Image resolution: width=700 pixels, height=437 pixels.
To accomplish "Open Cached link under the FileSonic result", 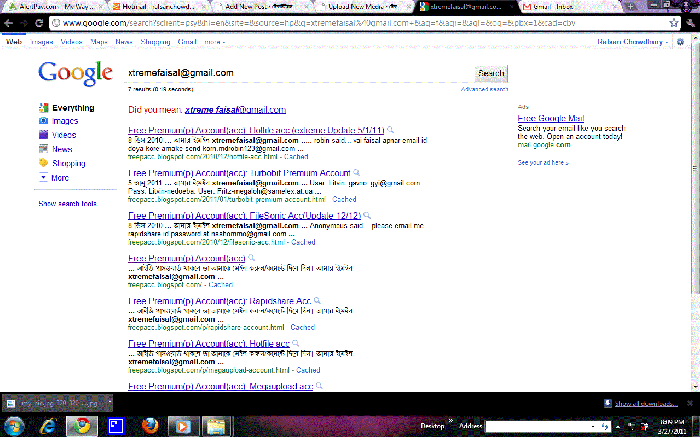I will 304,242.
